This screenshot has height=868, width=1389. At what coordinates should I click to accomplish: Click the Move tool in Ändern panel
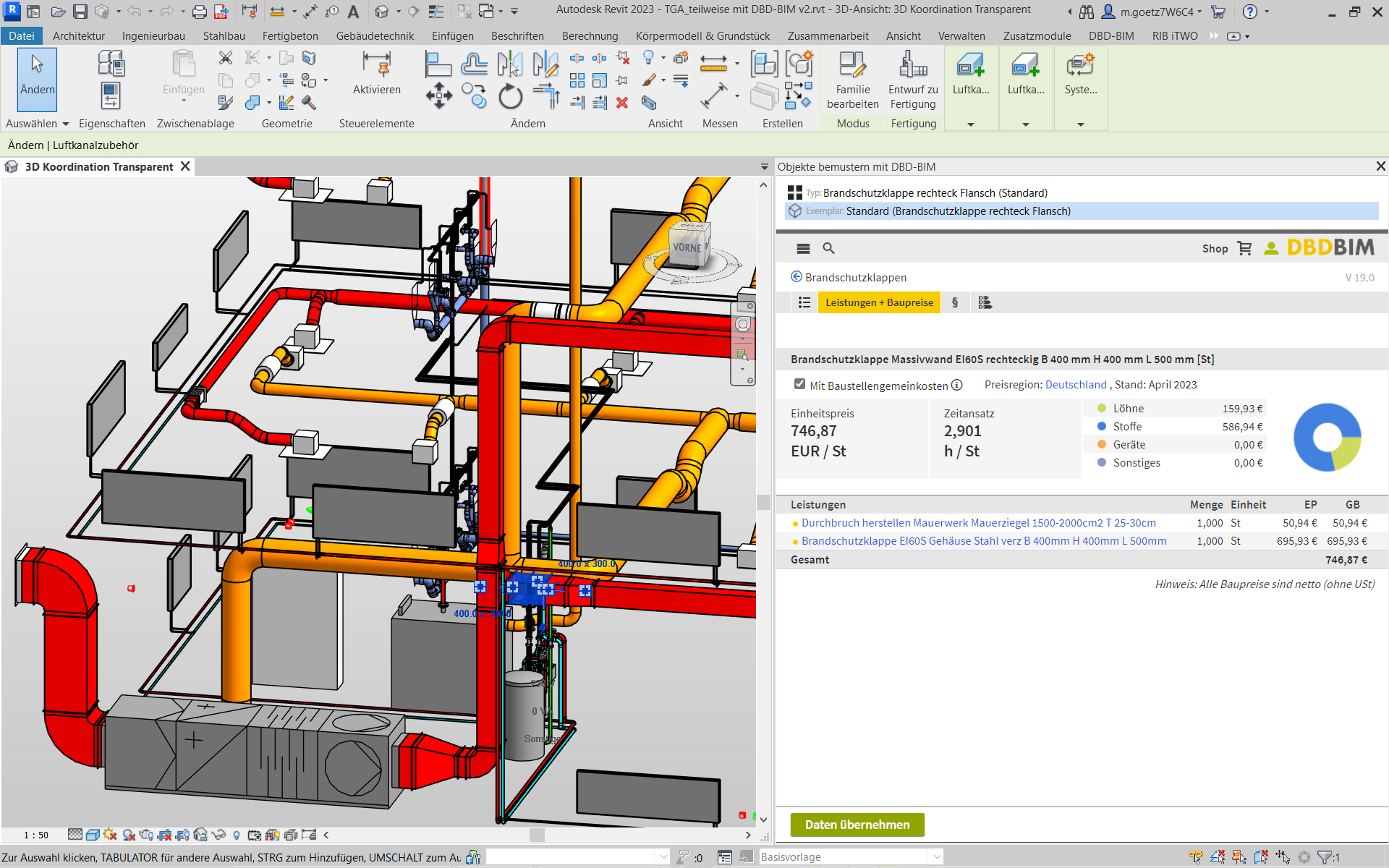pyautogui.click(x=438, y=95)
